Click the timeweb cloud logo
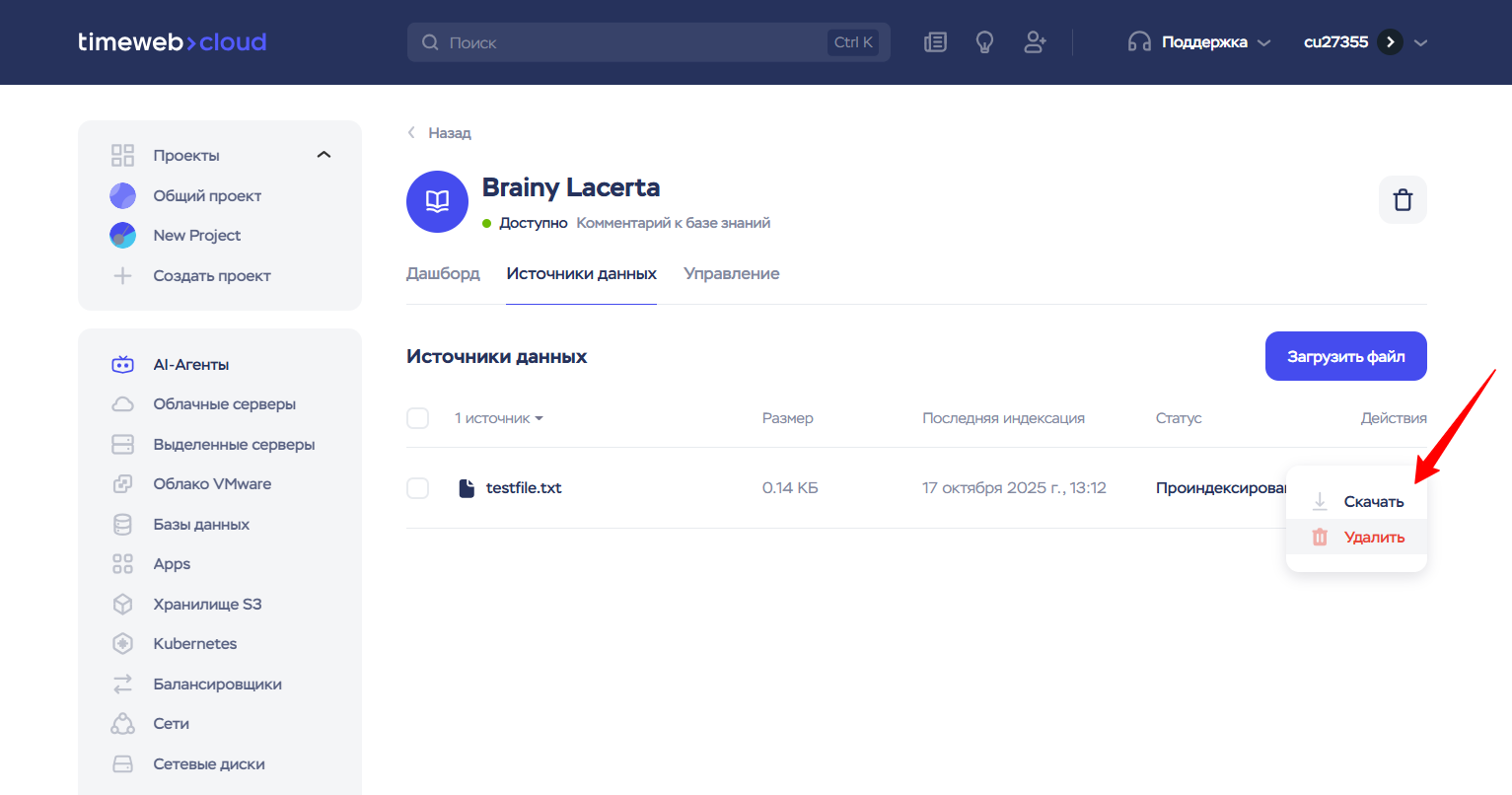1512x795 pixels. [x=173, y=42]
